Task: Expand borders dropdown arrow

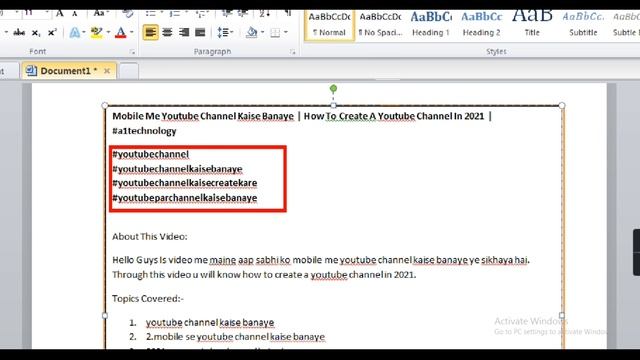Action: pos(285,32)
